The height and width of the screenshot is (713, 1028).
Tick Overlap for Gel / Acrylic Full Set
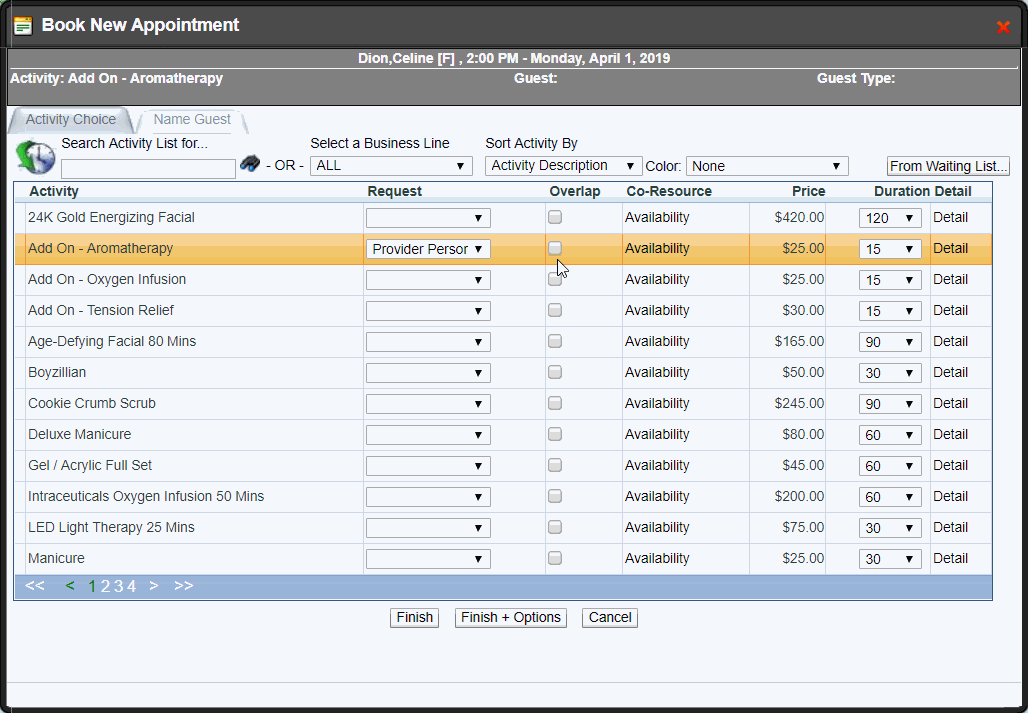(x=555, y=465)
